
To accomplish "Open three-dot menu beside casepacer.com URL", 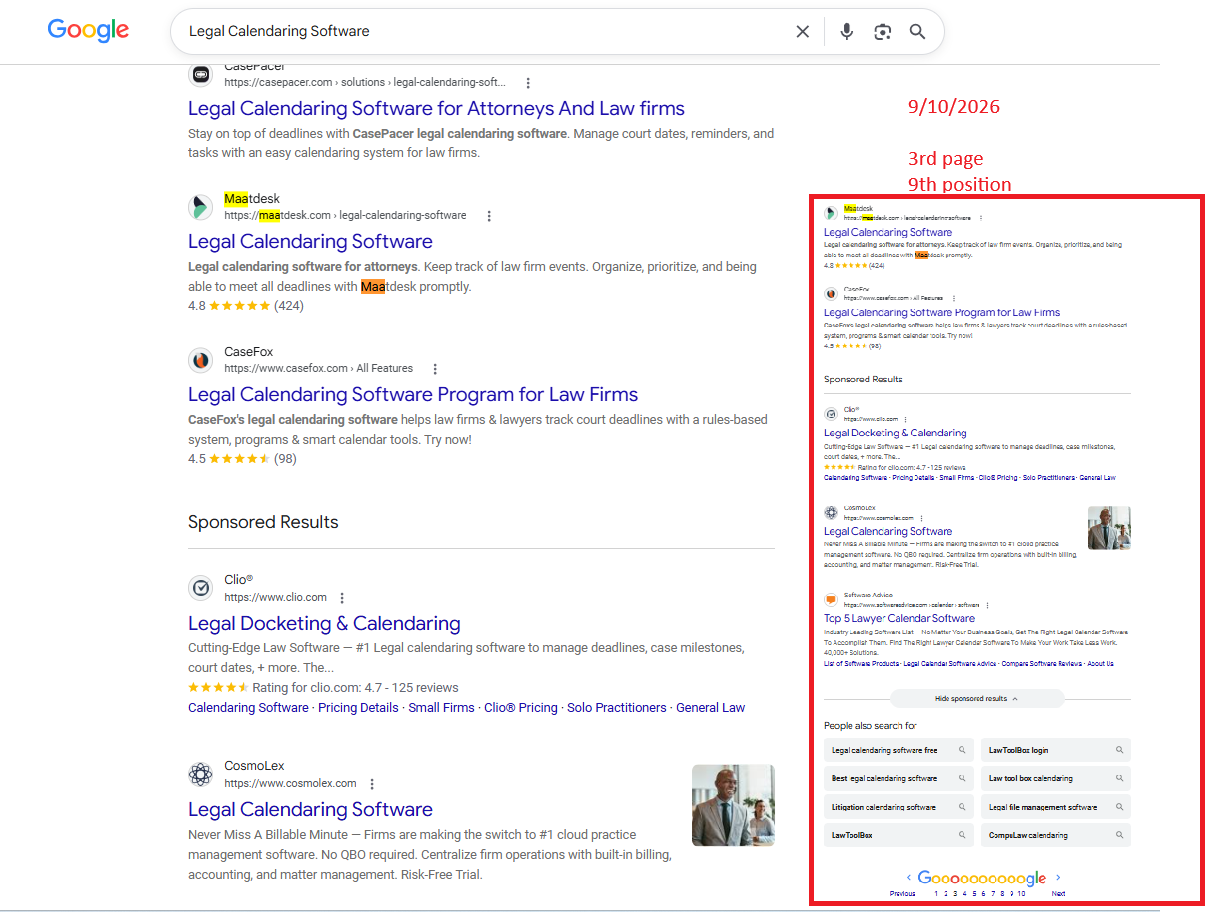I will click(528, 83).
